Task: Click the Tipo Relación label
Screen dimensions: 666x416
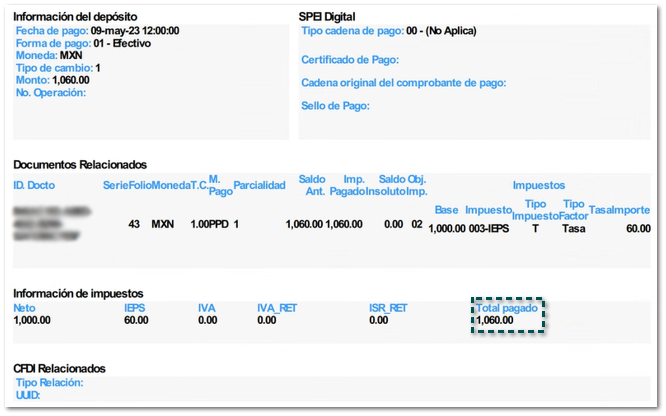Action: click(x=50, y=383)
